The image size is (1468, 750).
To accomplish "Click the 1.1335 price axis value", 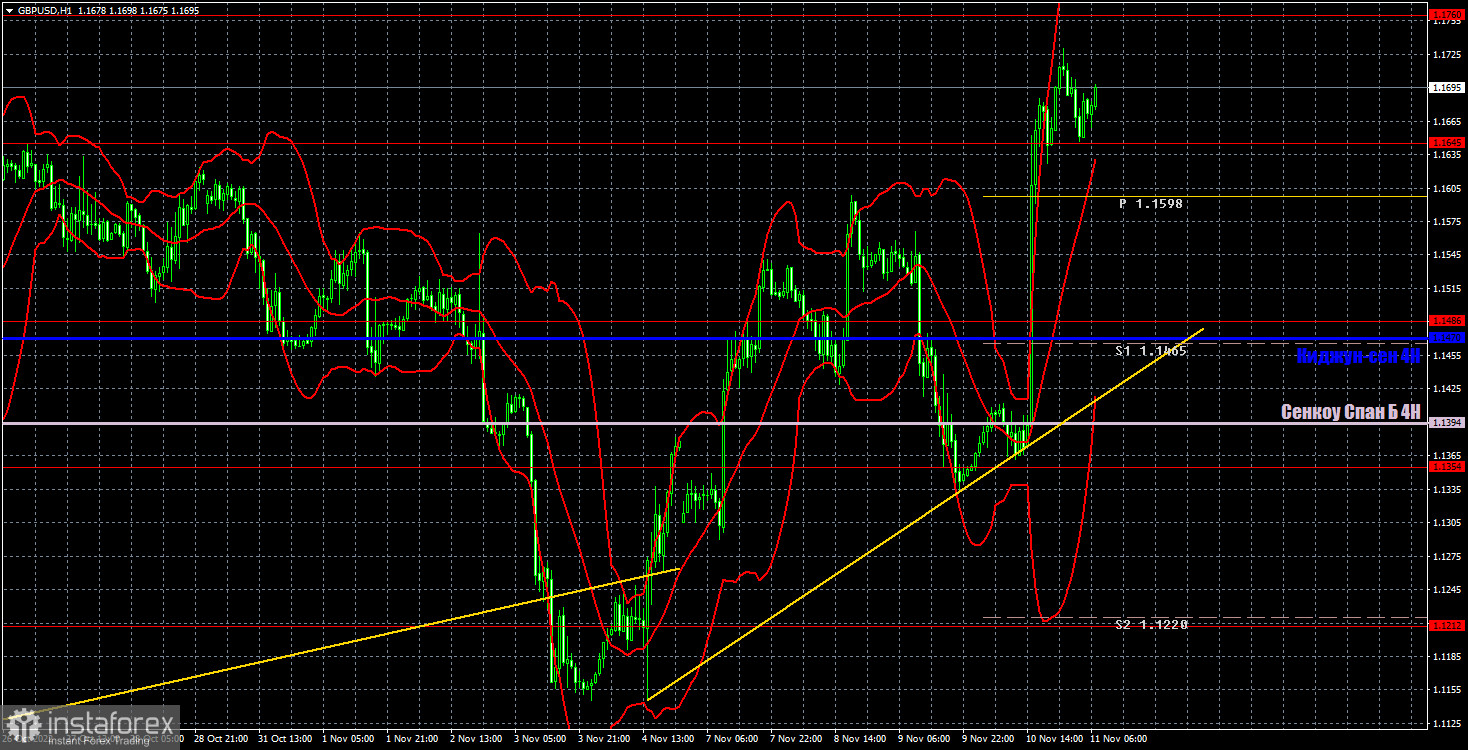I will (x=1447, y=490).
